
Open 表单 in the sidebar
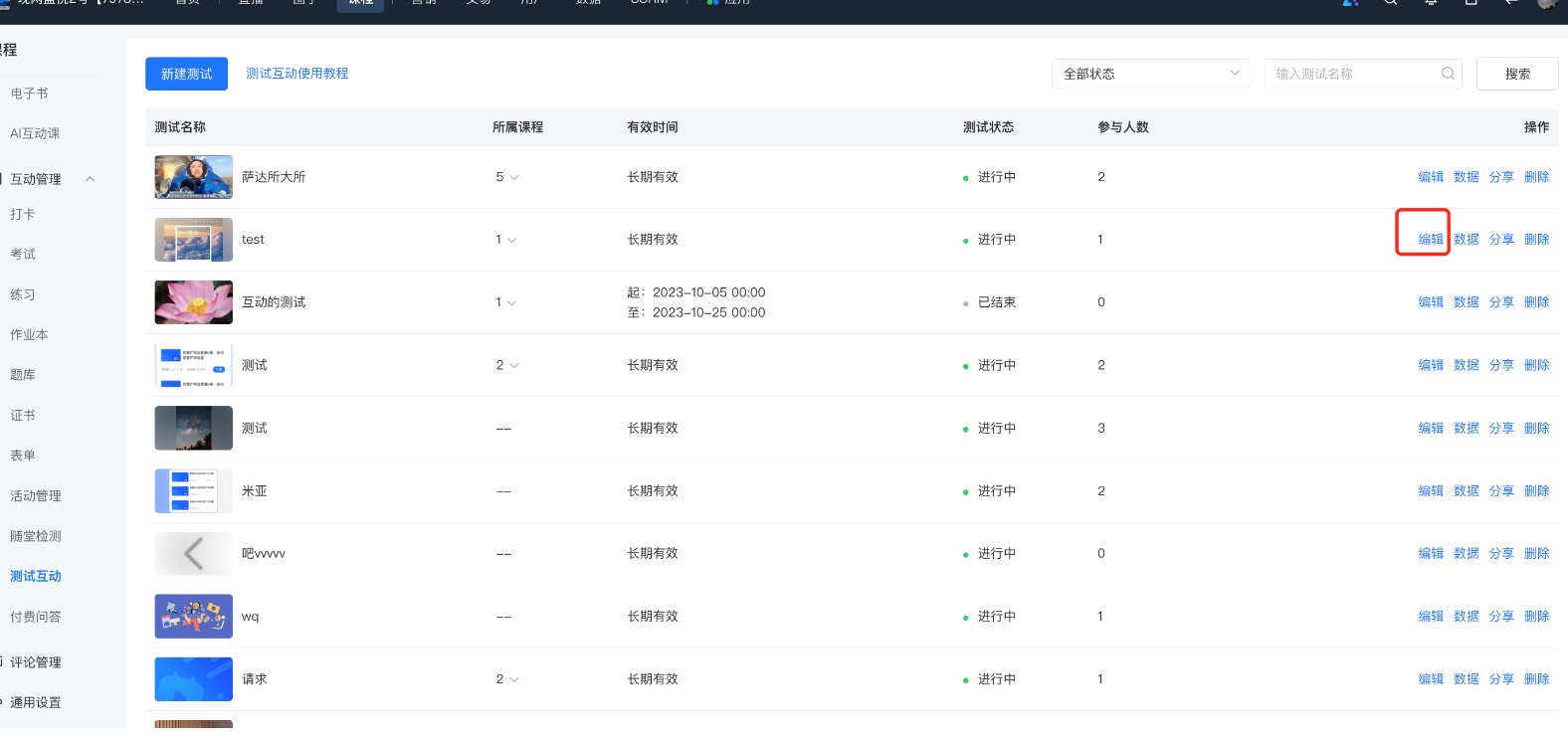(23, 456)
